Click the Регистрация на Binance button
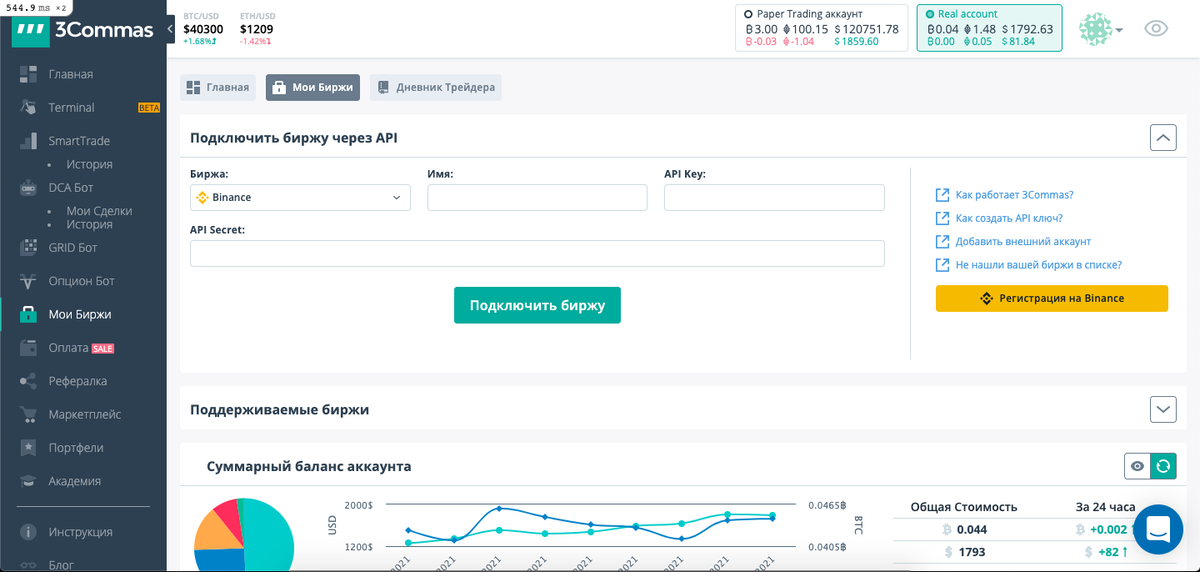Image resolution: width=1200 pixels, height=572 pixels. [x=1052, y=298]
